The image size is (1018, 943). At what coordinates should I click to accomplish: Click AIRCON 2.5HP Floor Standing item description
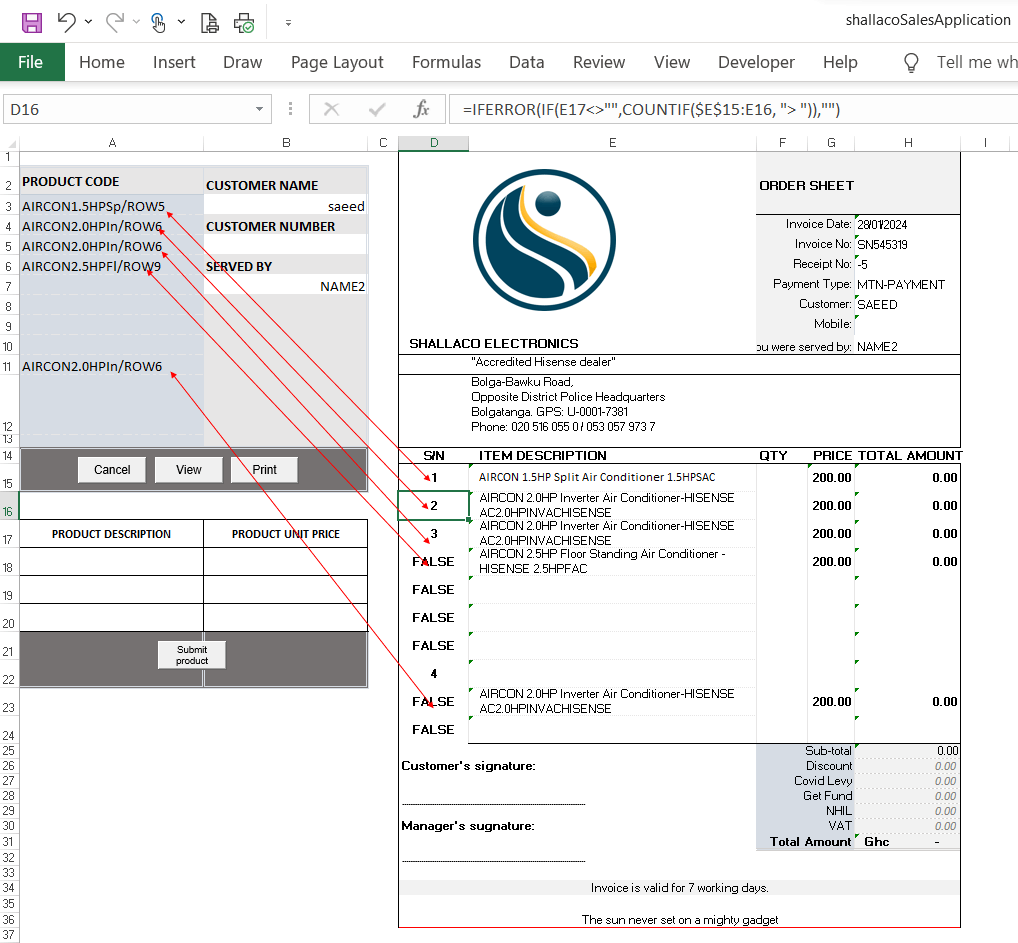pyautogui.click(x=612, y=561)
